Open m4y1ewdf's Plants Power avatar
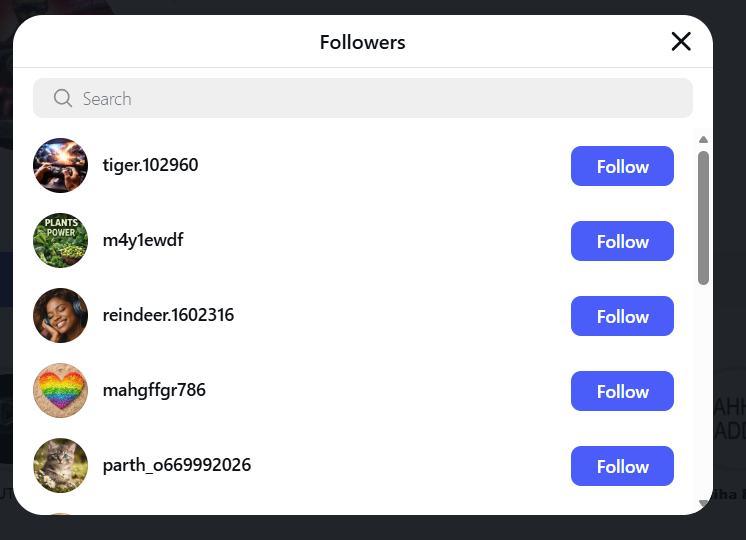The width and height of the screenshot is (746, 540). point(60,241)
